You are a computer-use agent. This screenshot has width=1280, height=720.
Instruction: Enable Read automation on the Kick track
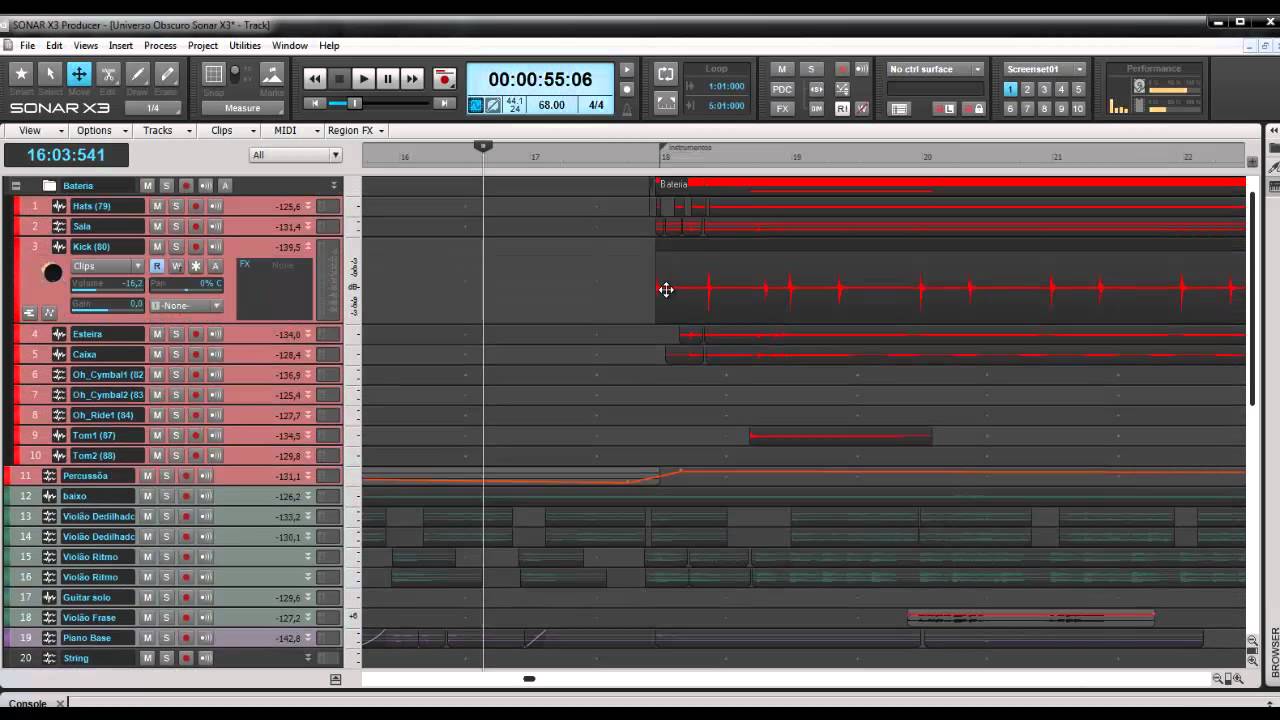click(157, 266)
